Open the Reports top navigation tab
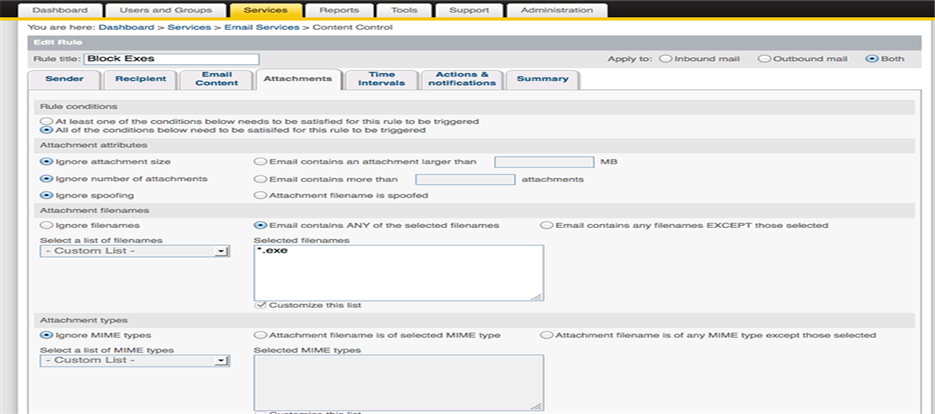Image resolution: width=935 pixels, height=414 pixels. coord(339,10)
